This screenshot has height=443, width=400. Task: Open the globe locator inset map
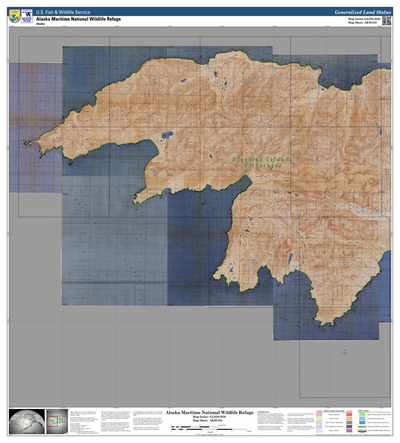pos(27,421)
